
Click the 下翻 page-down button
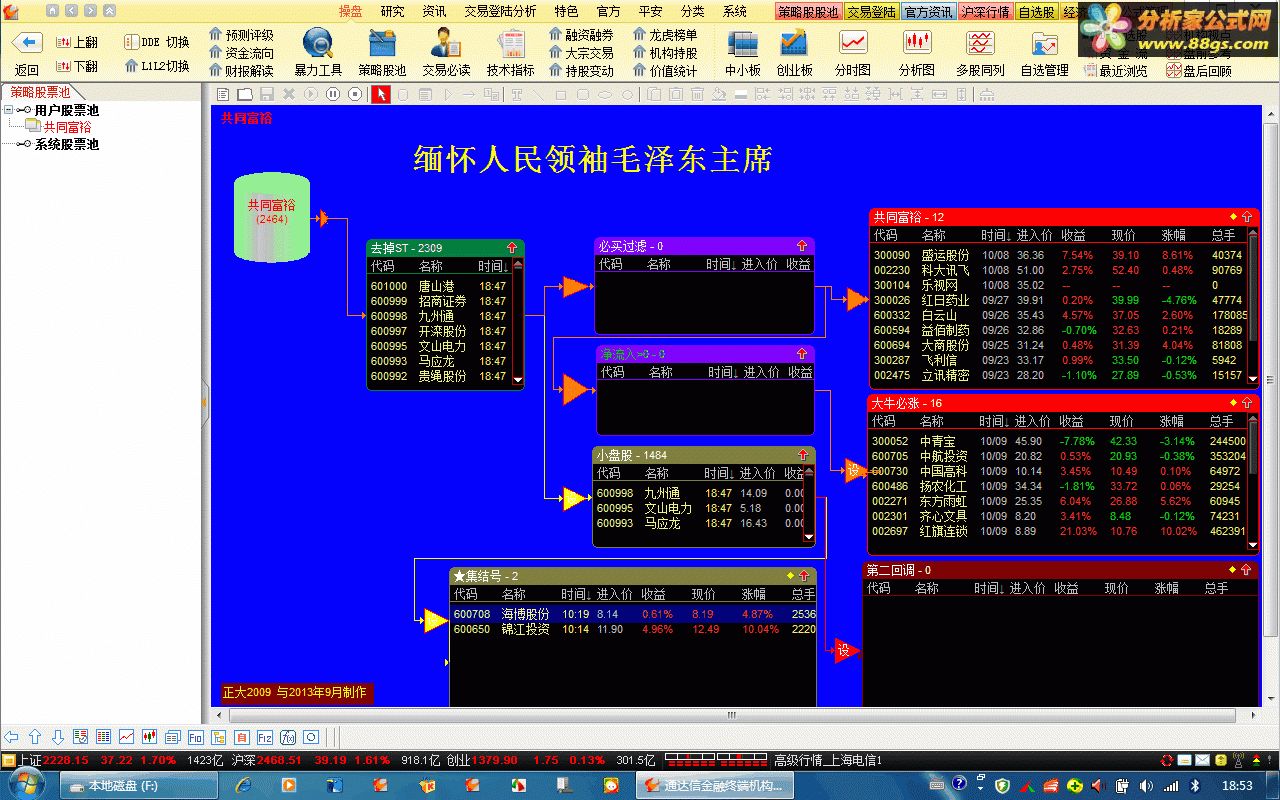(76, 66)
